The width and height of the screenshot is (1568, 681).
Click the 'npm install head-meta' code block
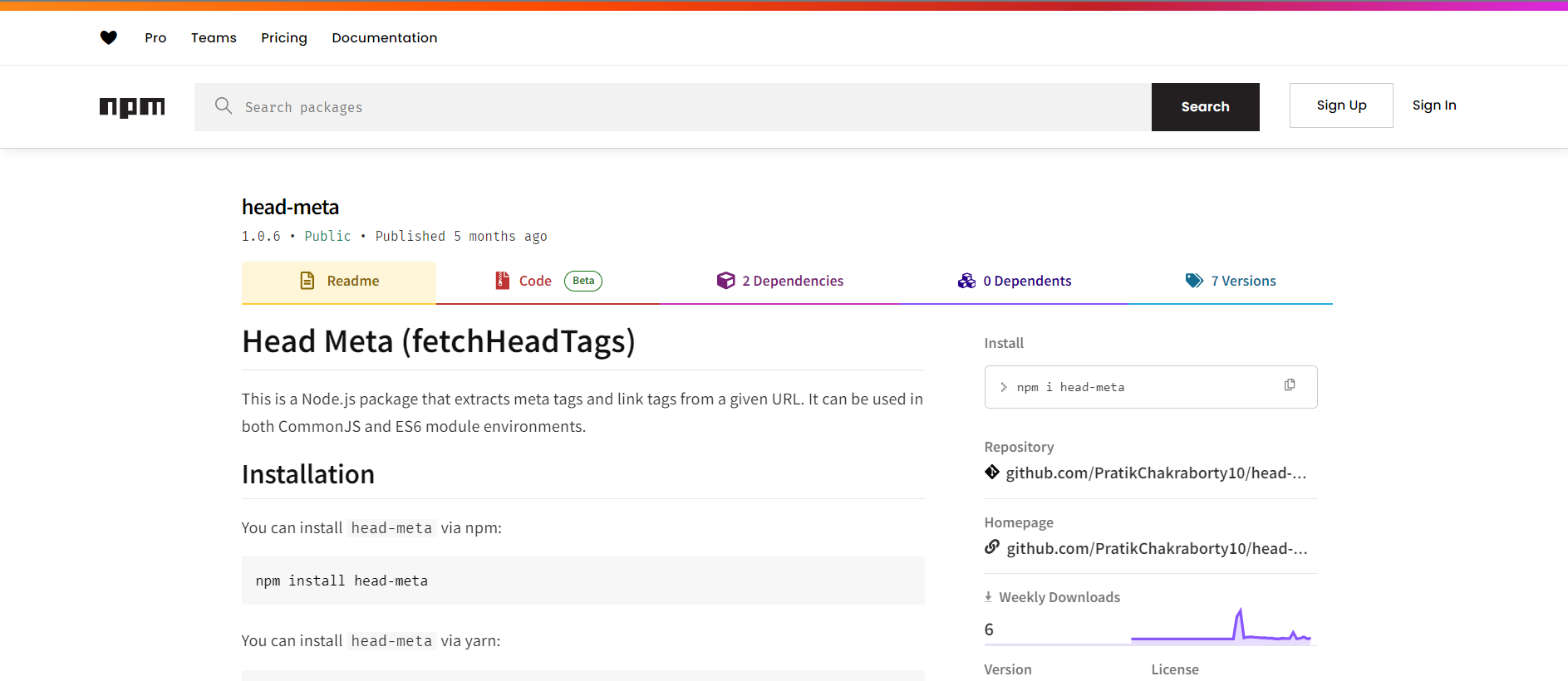click(x=583, y=581)
